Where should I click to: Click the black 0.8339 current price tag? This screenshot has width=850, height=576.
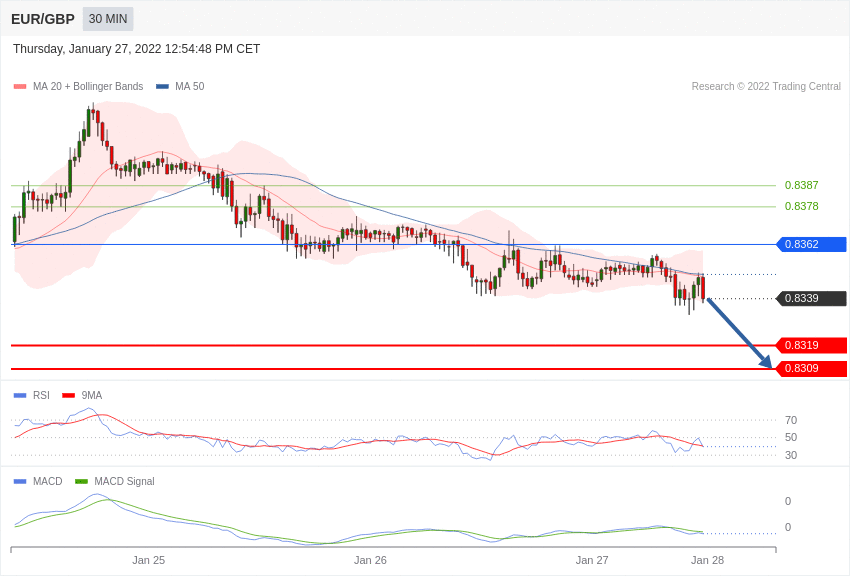(x=812, y=299)
